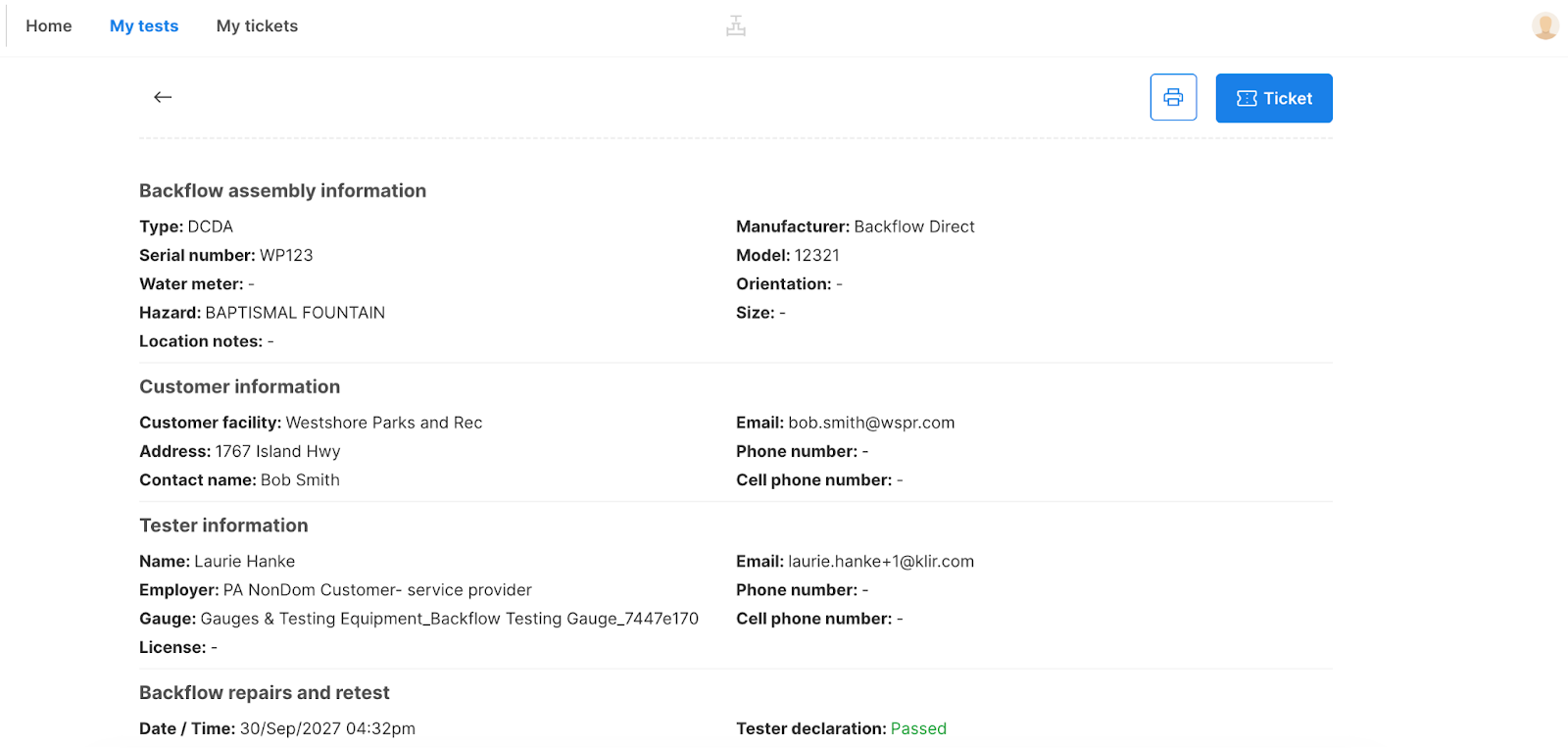
Task: Select serial number WP123 text
Action: pyautogui.click(x=286, y=256)
